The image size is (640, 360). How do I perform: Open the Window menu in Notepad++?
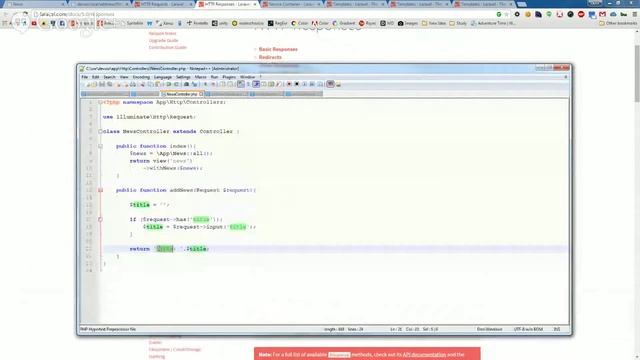pos(247,77)
